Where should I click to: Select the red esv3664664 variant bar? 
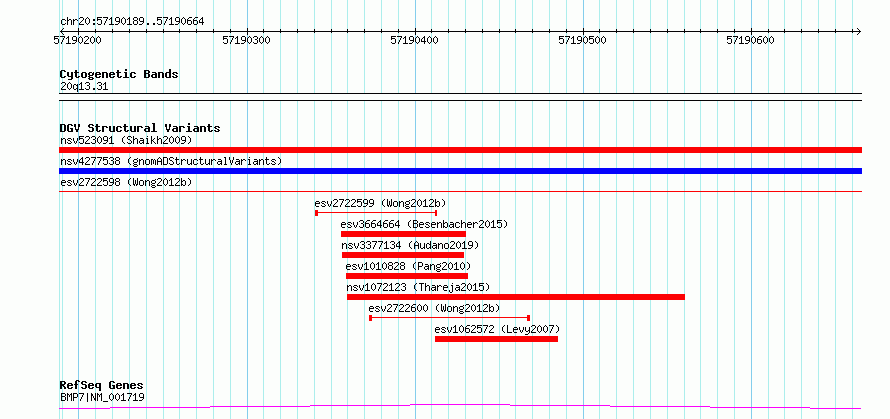tap(404, 234)
